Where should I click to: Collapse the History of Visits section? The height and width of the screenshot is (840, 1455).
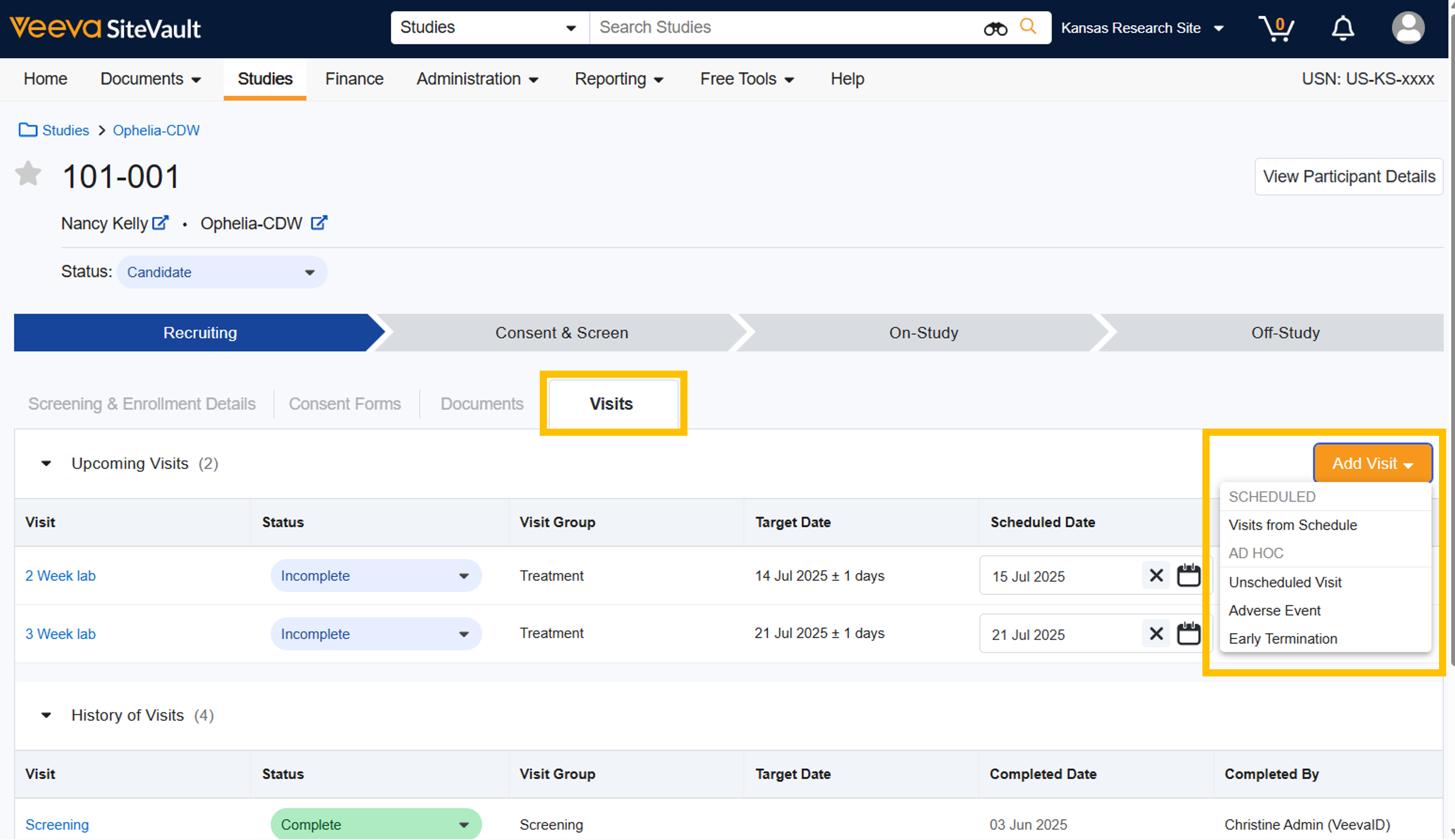46,715
